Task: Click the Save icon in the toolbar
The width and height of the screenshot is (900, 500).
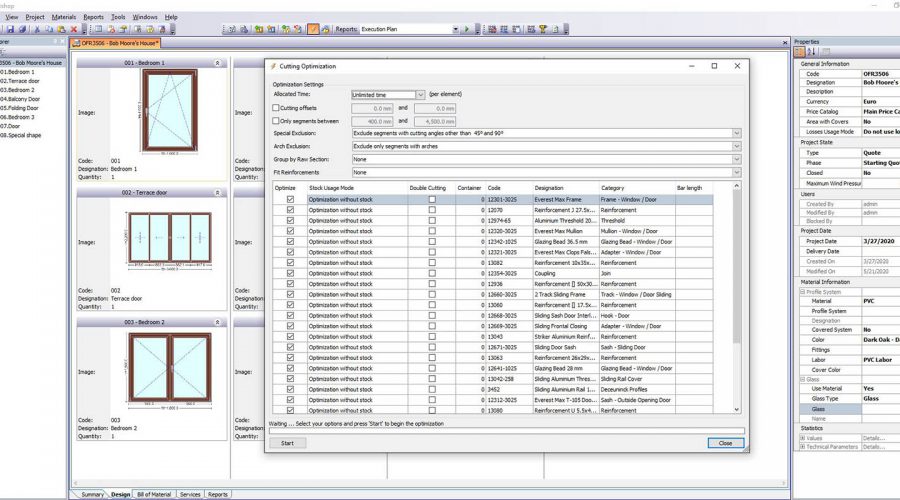Action: [10, 29]
